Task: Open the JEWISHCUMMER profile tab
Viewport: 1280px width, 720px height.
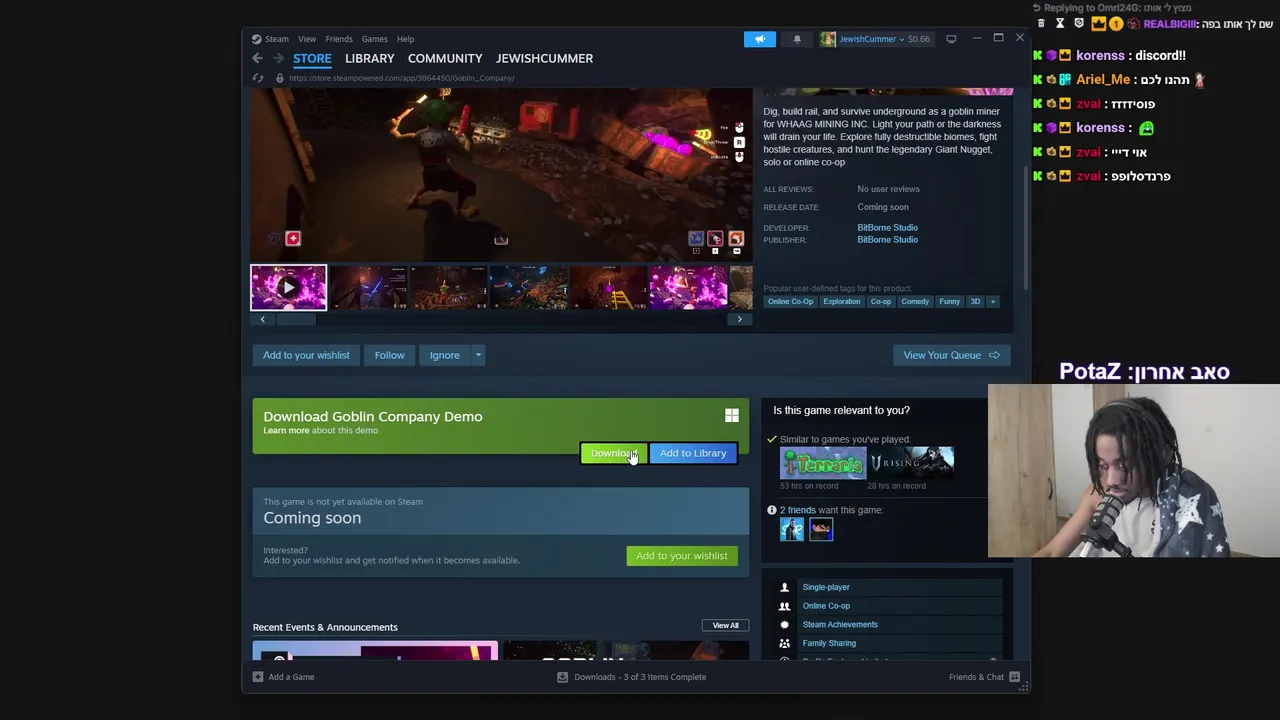Action: pos(544,58)
